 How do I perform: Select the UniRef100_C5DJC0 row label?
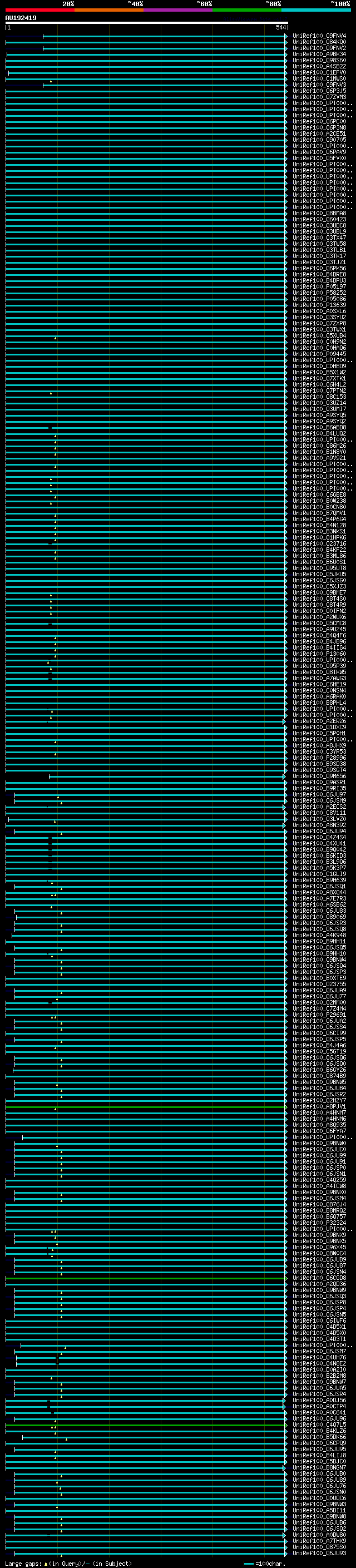[319, 1461]
